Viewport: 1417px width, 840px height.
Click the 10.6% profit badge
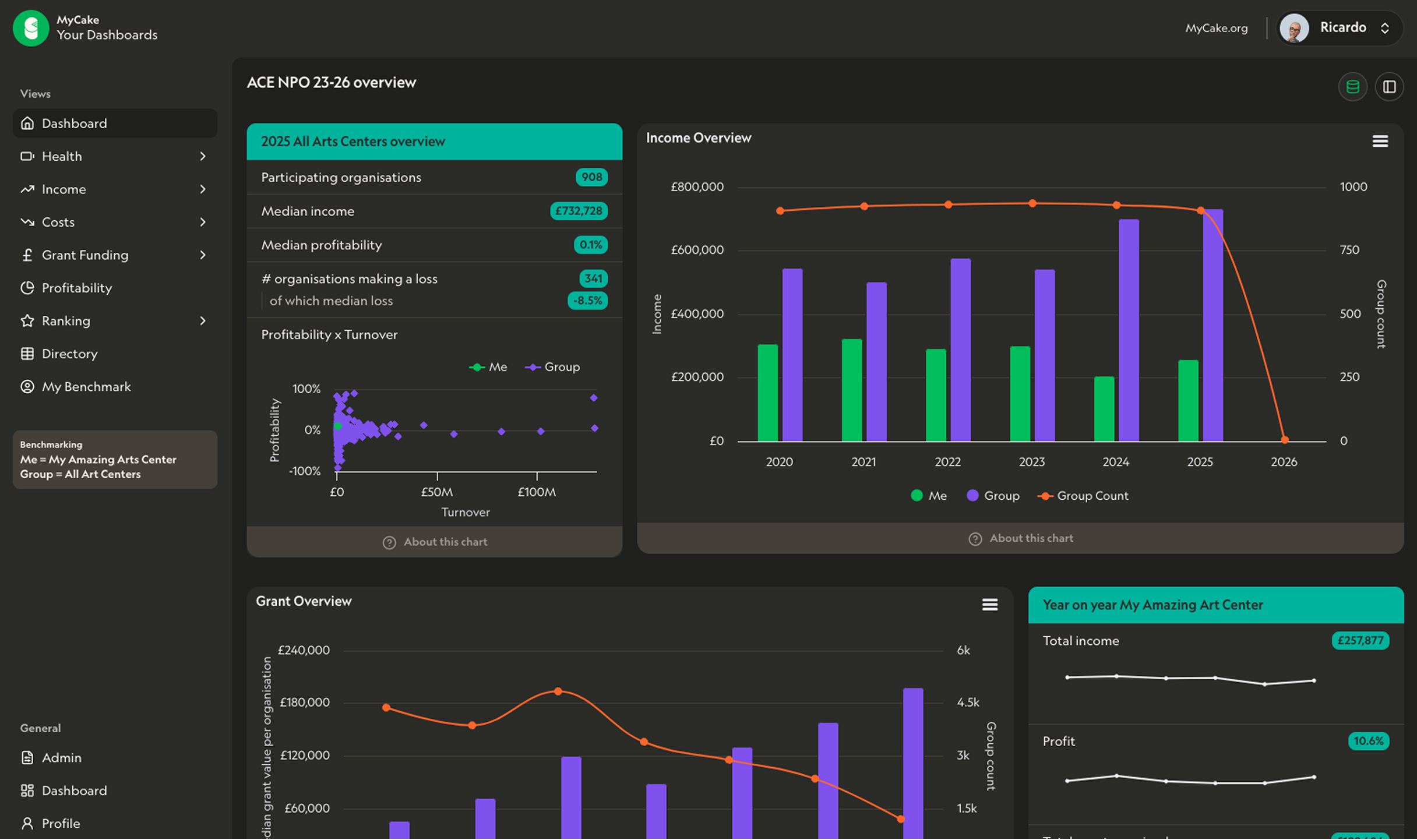[1368, 742]
